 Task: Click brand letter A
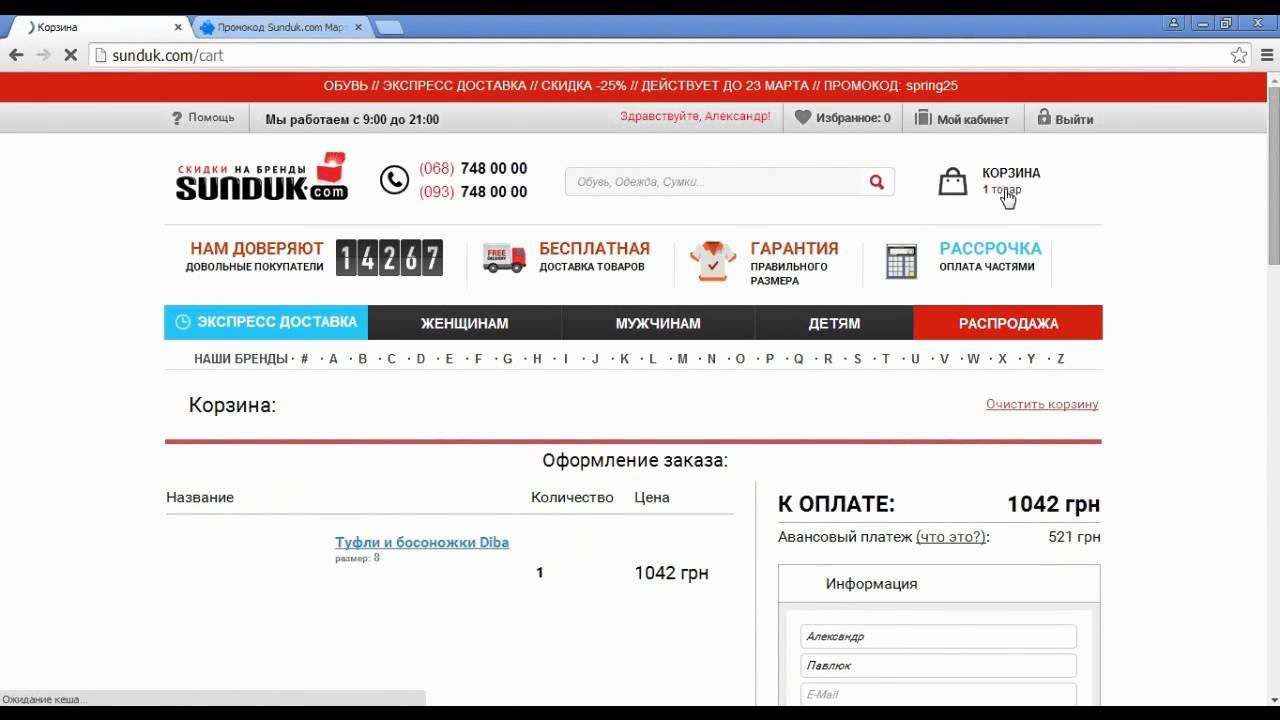[x=334, y=359]
